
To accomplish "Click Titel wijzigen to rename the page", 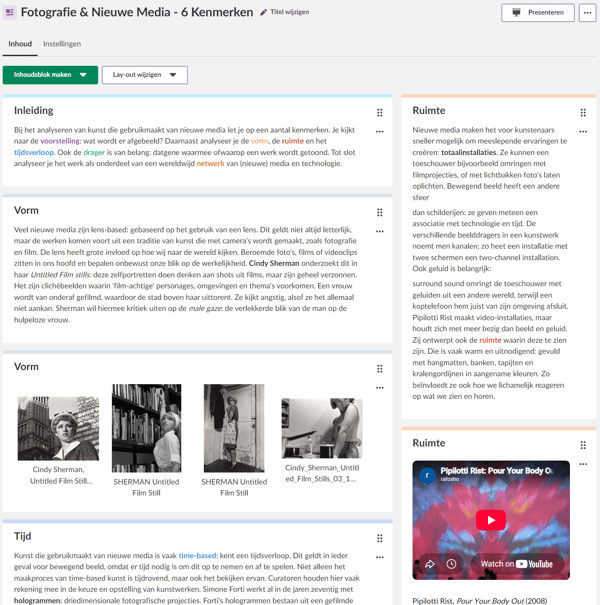I will coord(289,12).
